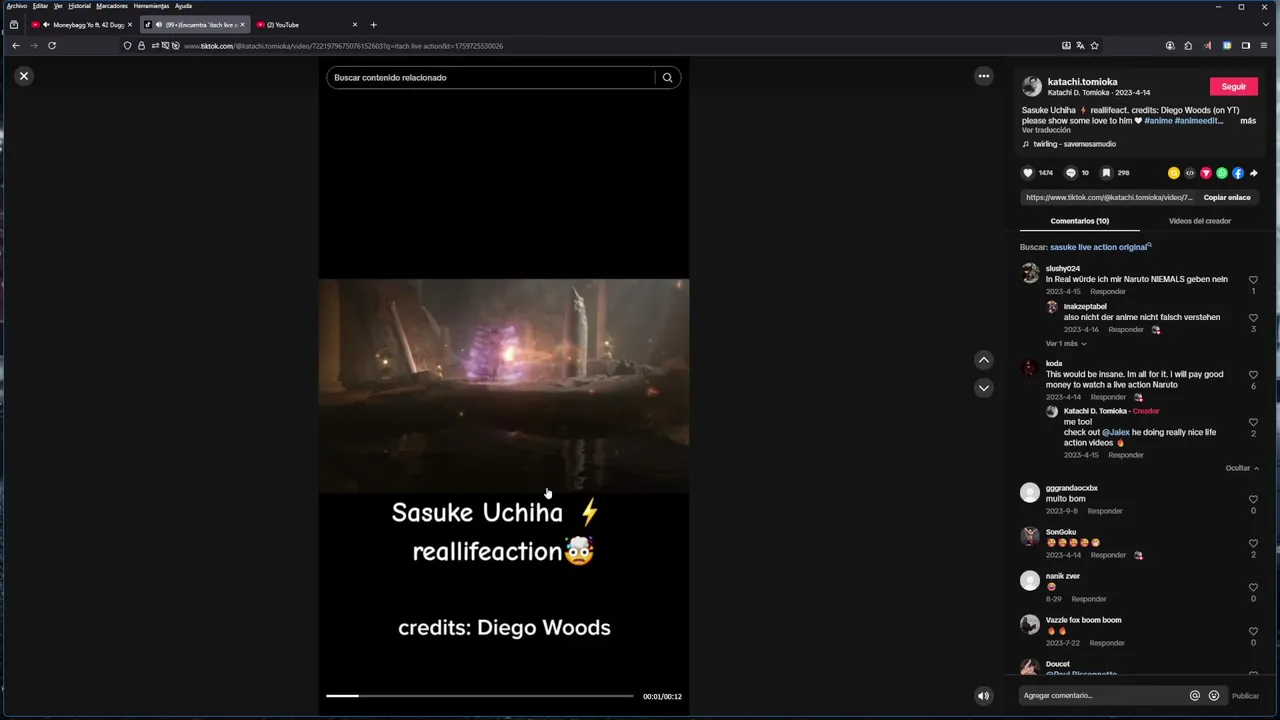Reply to gggrandaocxbx's comment

pyautogui.click(x=1105, y=511)
